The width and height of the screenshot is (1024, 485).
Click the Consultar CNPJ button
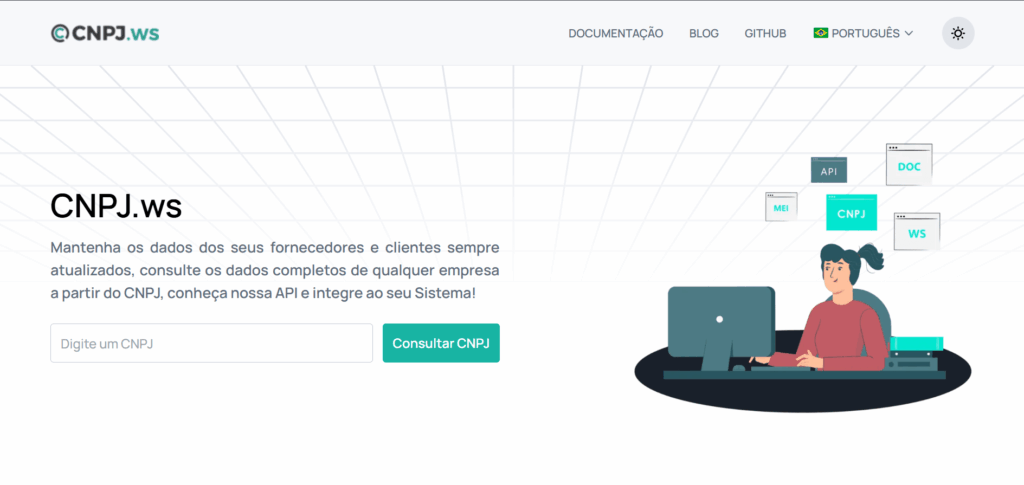coord(441,343)
